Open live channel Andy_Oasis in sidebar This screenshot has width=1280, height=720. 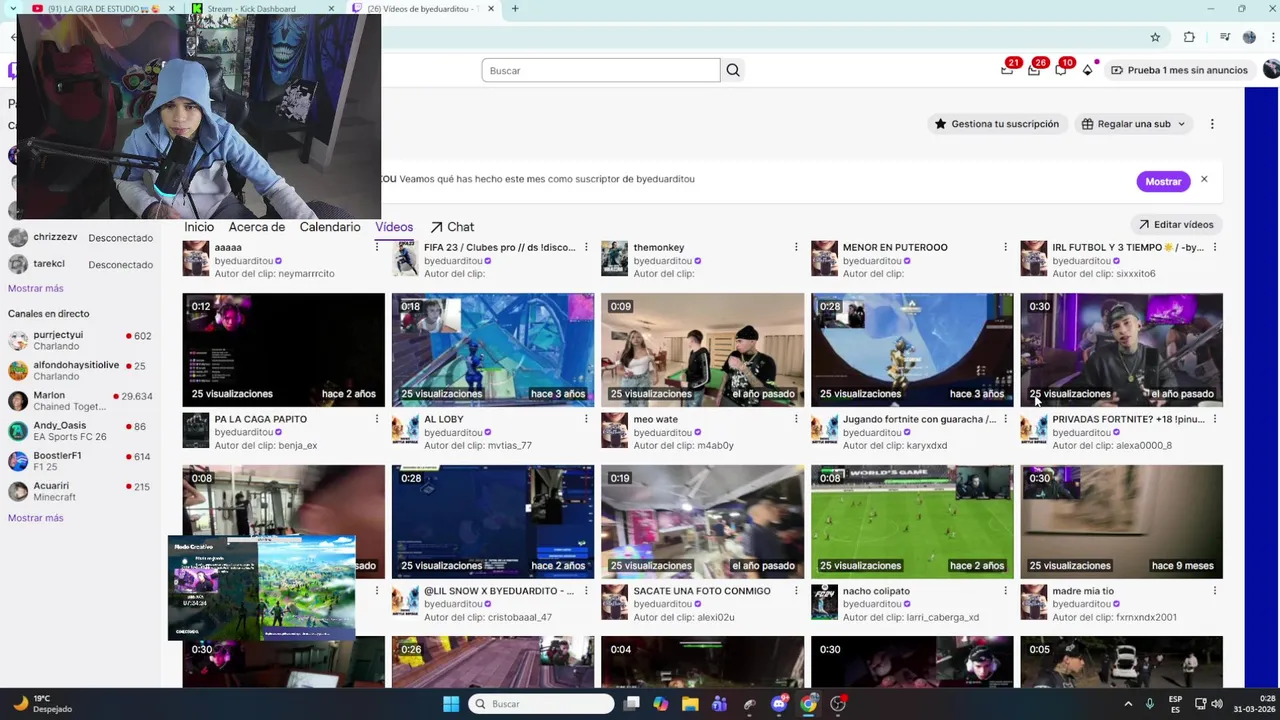click(80, 431)
